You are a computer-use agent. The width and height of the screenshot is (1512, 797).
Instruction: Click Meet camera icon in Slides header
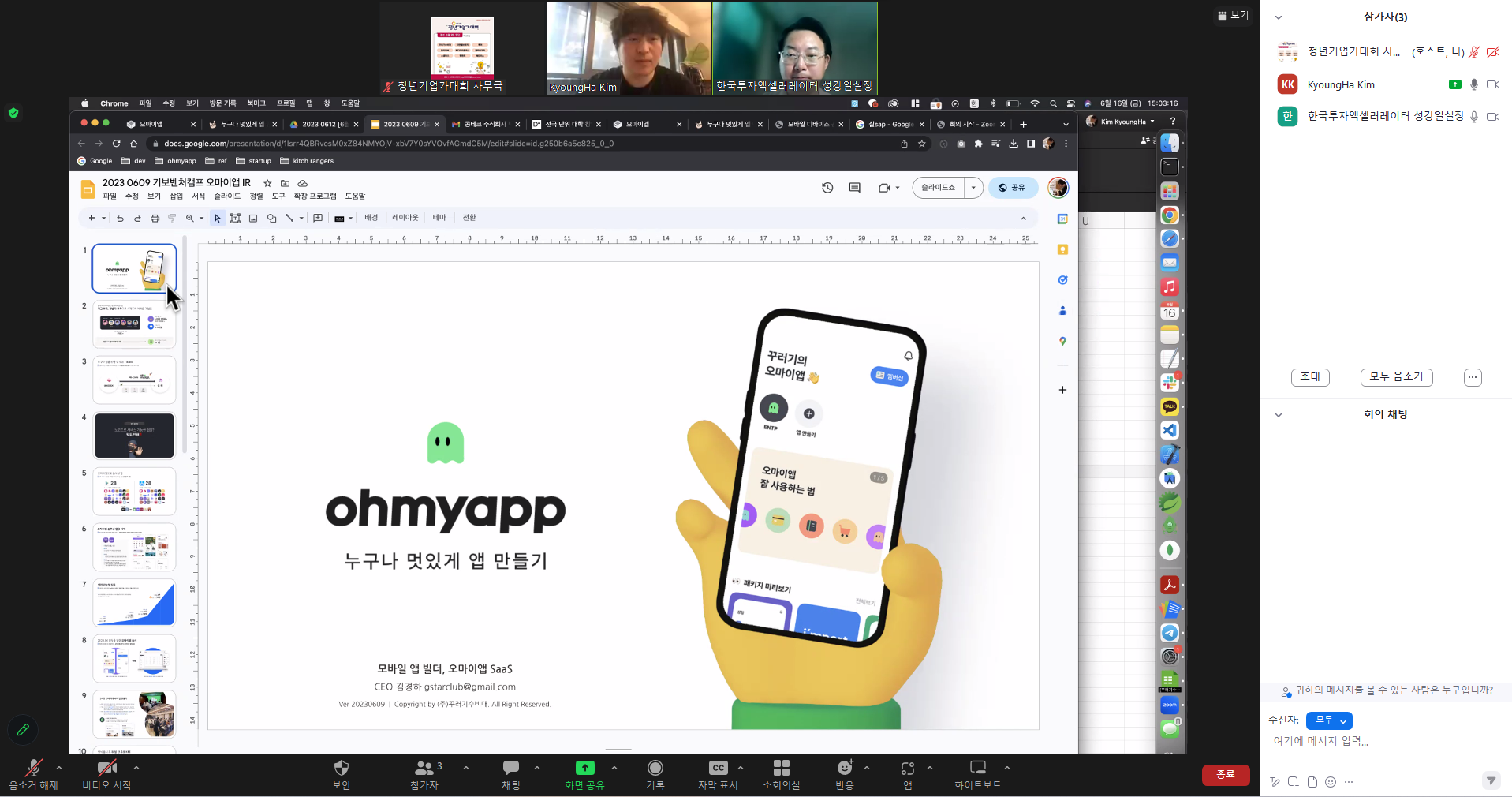point(884,188)
